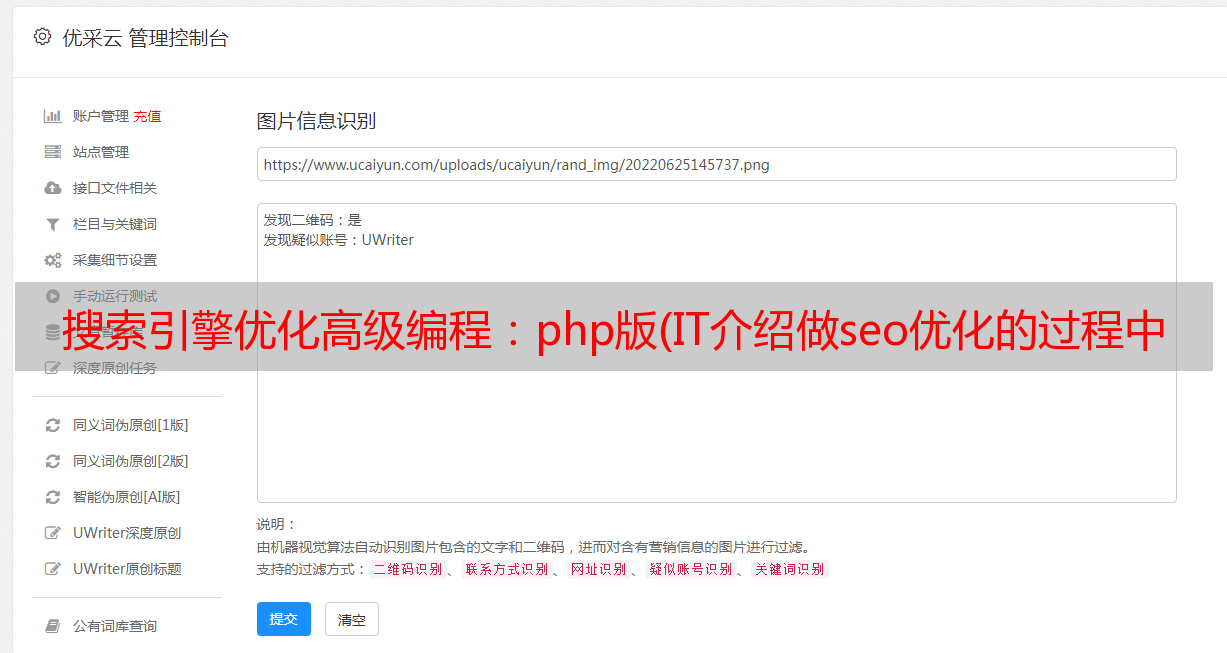Select UWriter原创标题 menu item
This screenshot has width=1227, height=653.
pos(127,569)
